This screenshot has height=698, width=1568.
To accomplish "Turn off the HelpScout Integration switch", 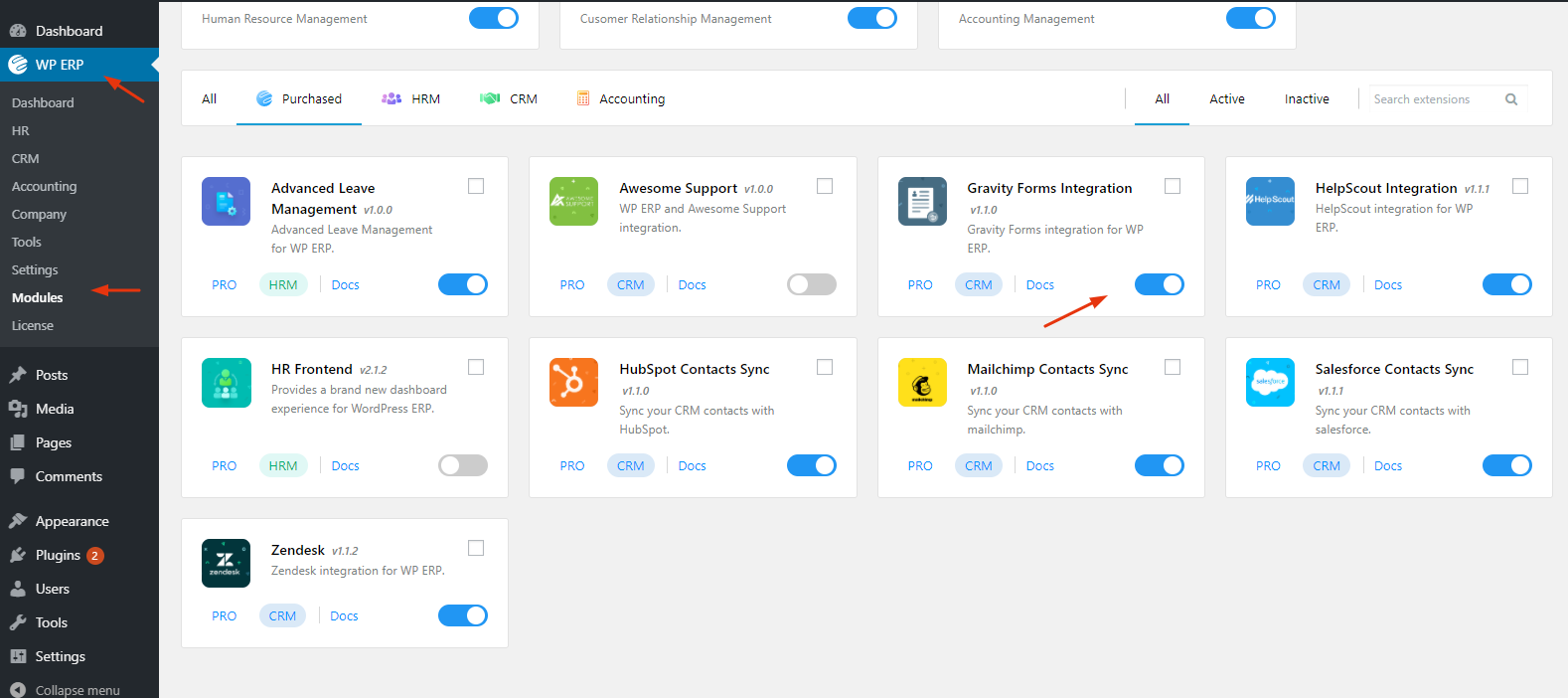I will [1507, 284].
